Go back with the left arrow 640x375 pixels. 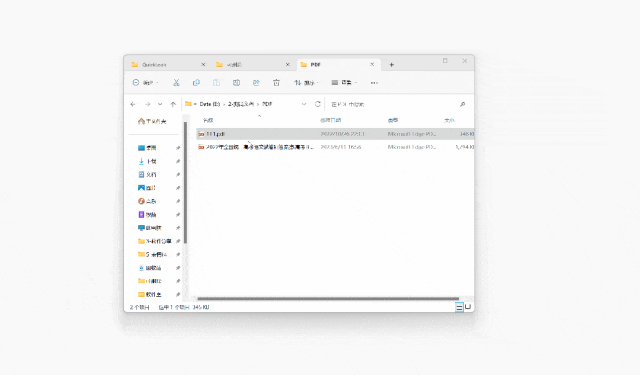pos(133,104)
